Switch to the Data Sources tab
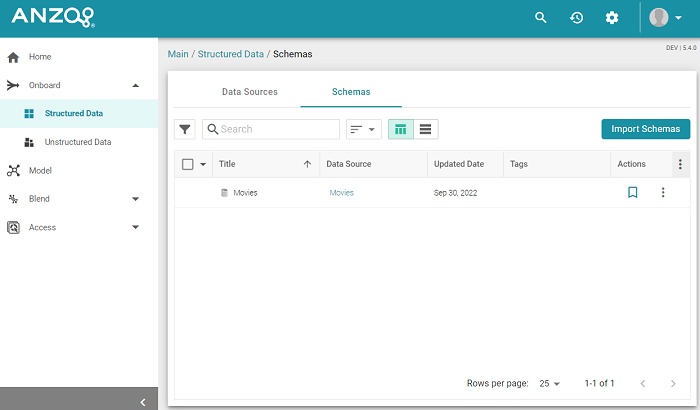The height and width of the screenshot is (410, 700). pos(250,92)
